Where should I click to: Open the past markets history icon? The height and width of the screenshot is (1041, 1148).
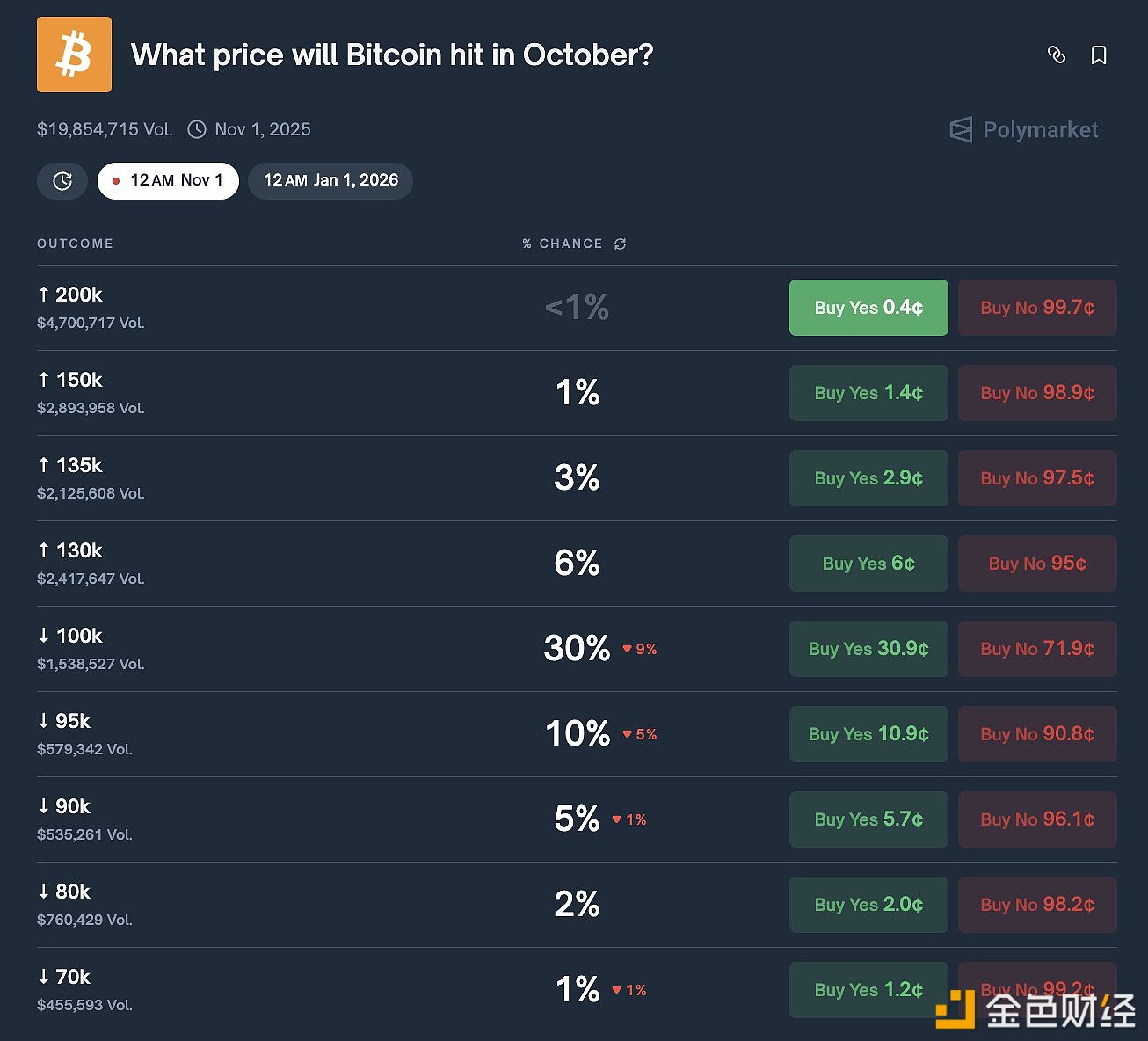point(62,181)
